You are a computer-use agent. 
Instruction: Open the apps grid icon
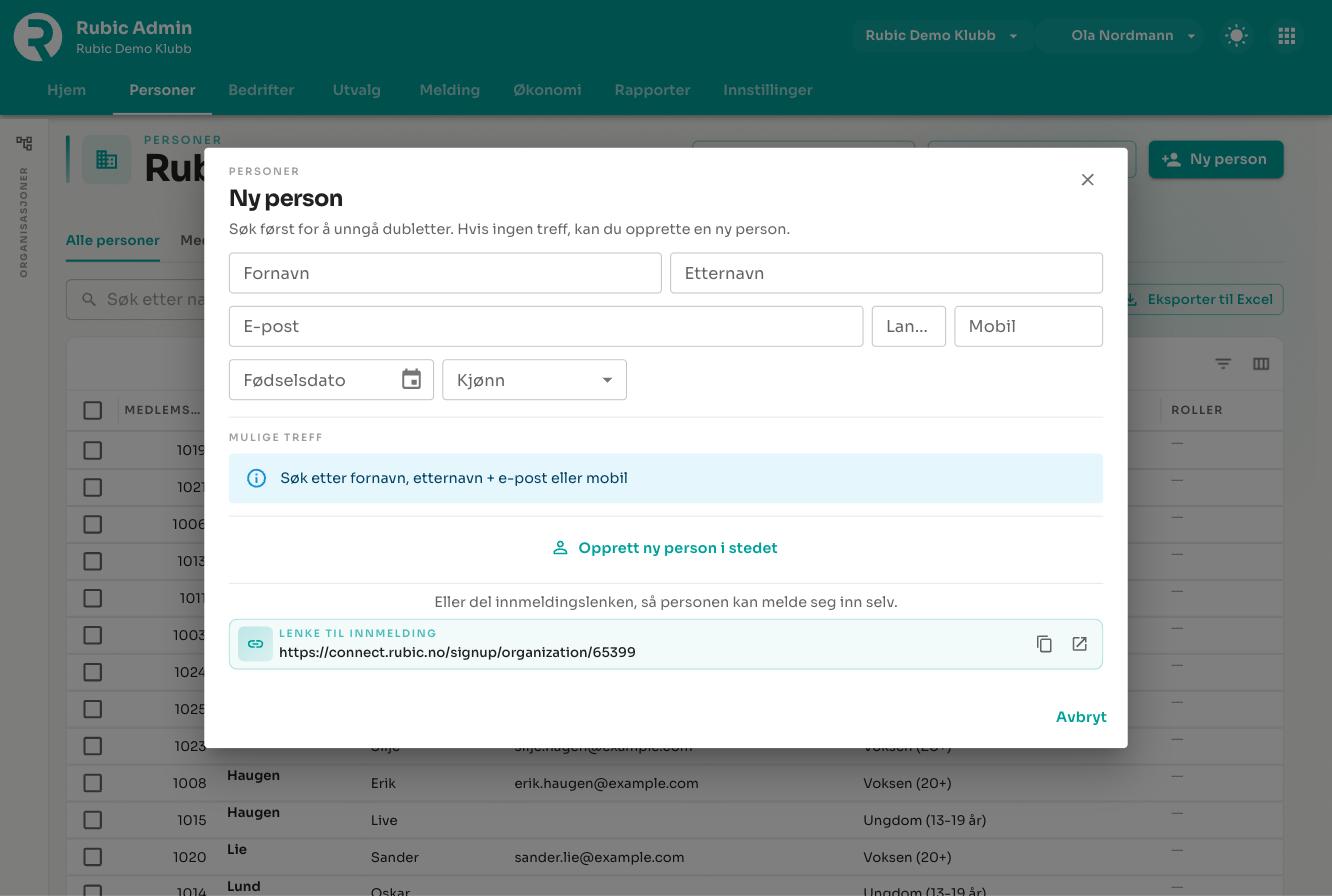(1287, 36)
